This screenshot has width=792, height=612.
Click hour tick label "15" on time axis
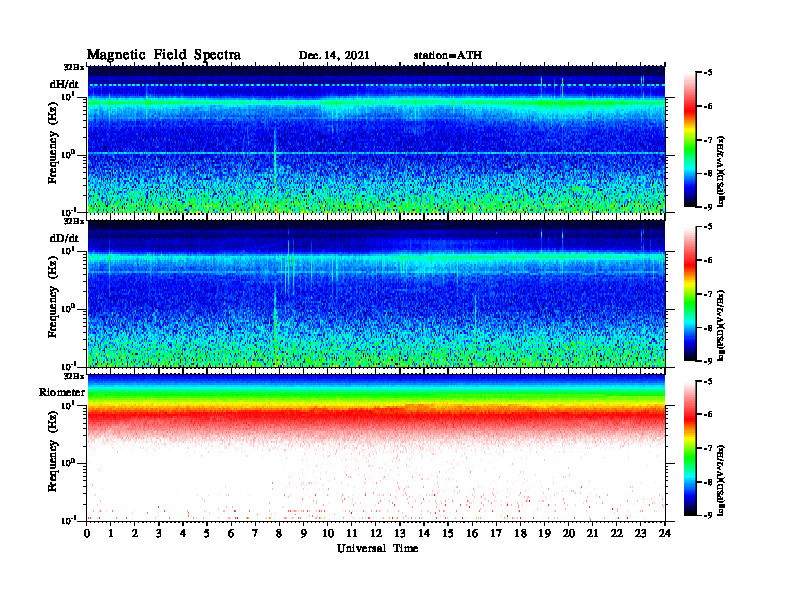point(448,534)
